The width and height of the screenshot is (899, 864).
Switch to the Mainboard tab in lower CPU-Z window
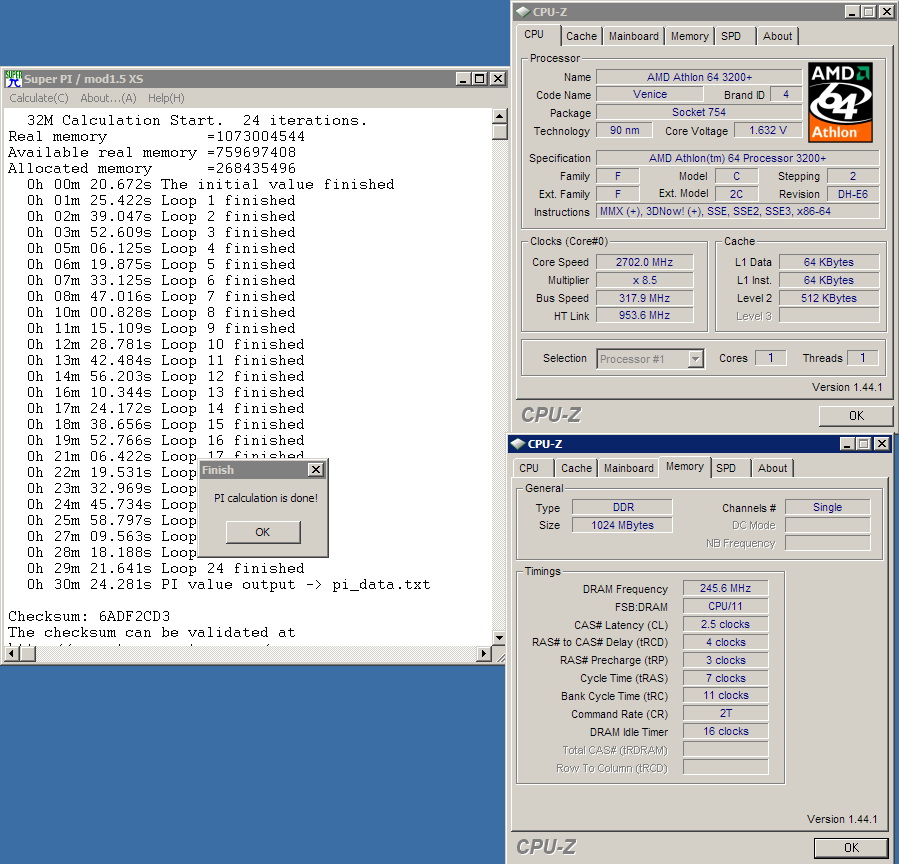click(x=628, y=468)
